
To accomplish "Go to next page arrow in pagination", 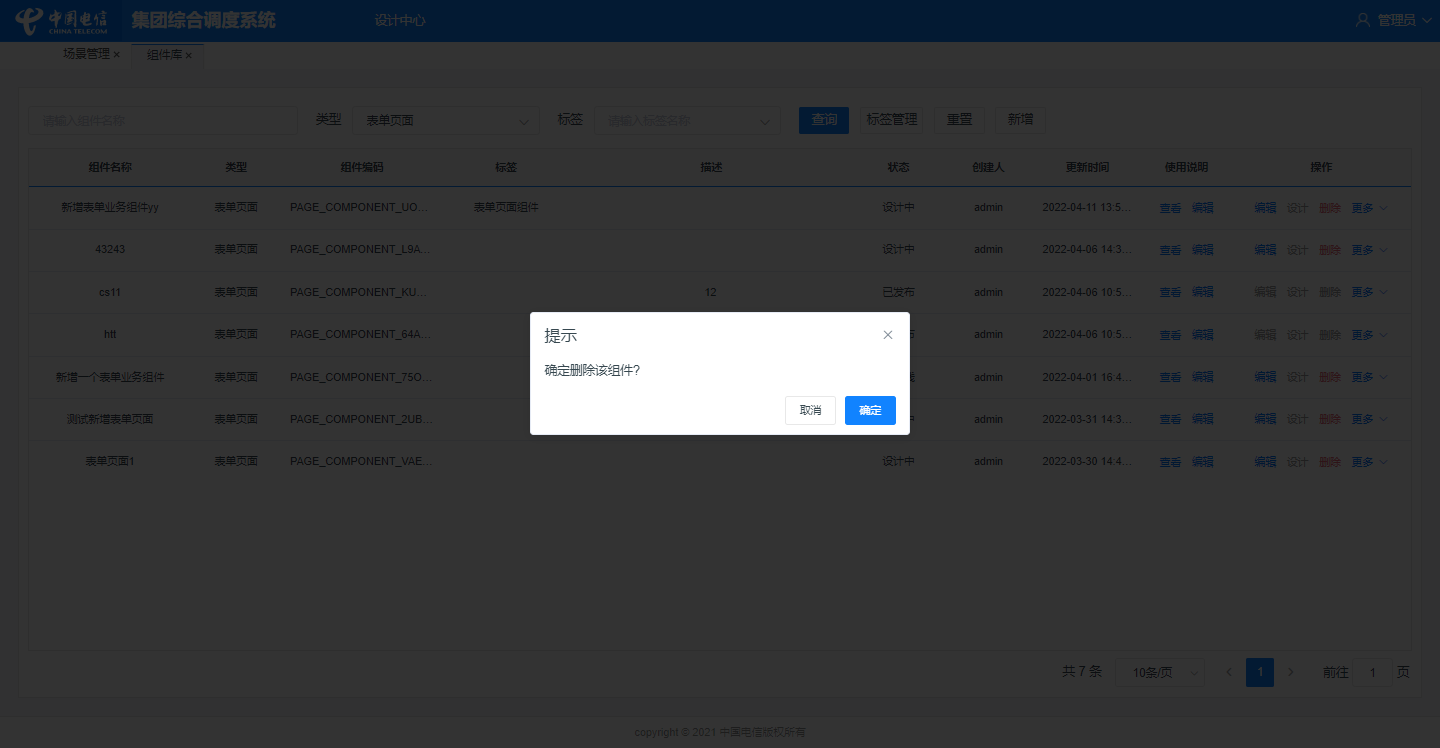I will point(1291,672).
